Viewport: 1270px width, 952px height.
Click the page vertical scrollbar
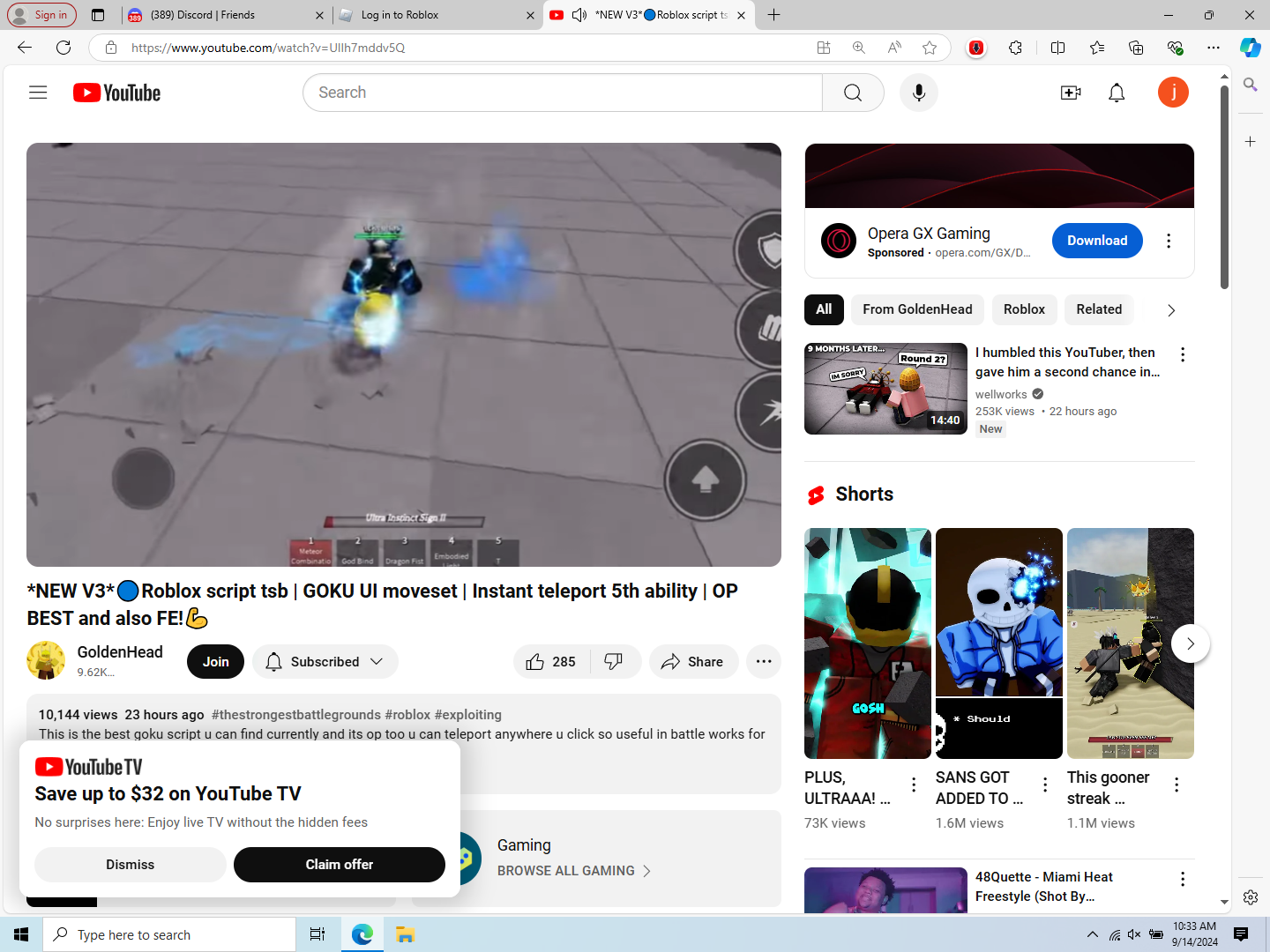point(1224,187)
